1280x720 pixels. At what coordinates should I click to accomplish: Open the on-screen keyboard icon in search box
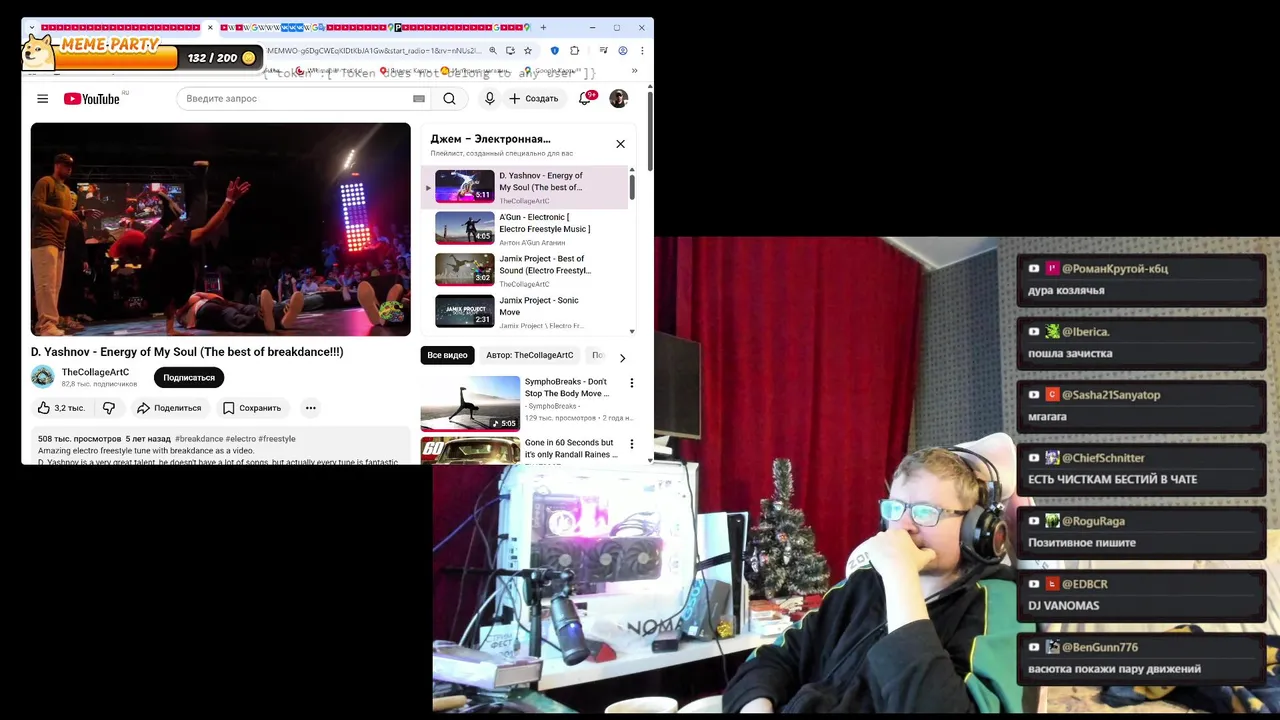click(419, 98)
